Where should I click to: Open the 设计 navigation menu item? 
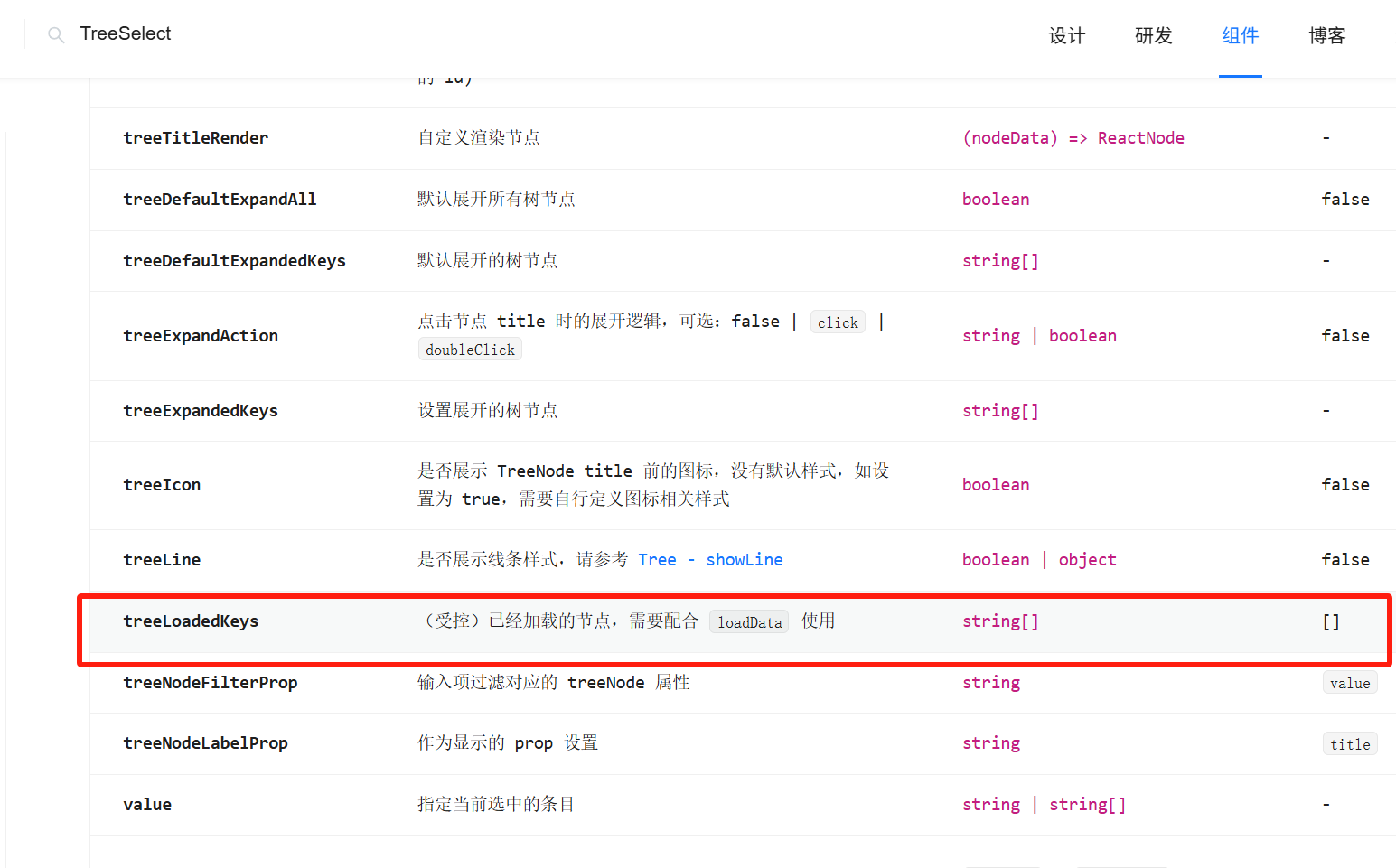click(x=1066, y=36)
